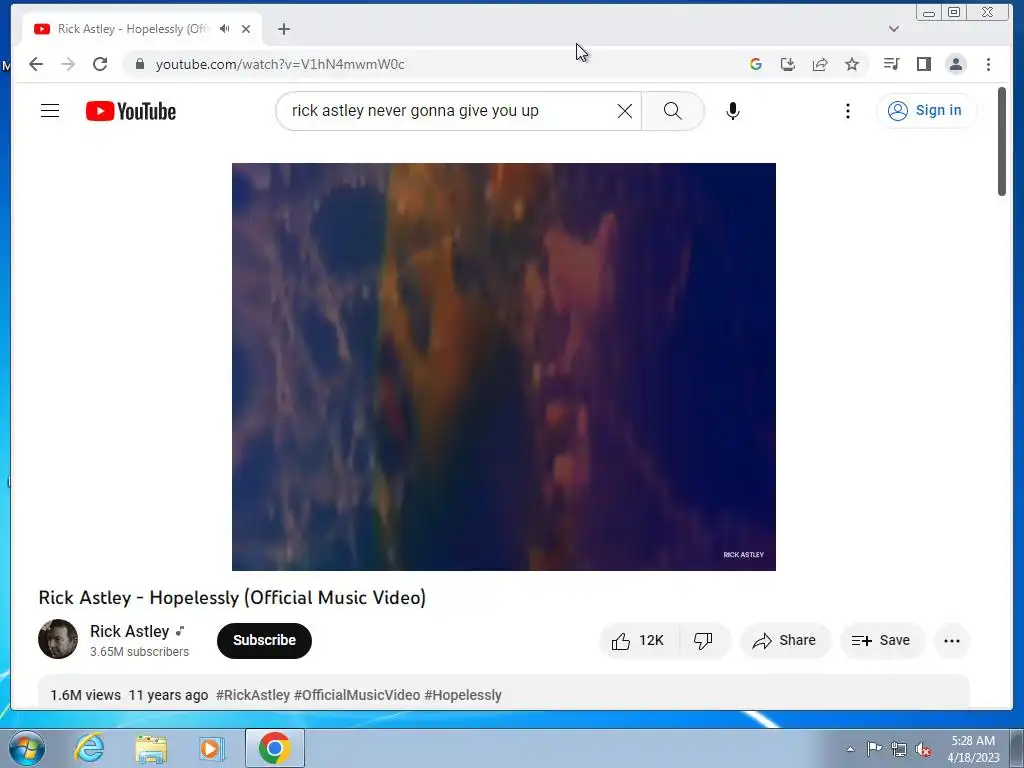Toggle the Chrome side panel
This screenshot has width=1024, height=768.
click(x=923, y=64)
